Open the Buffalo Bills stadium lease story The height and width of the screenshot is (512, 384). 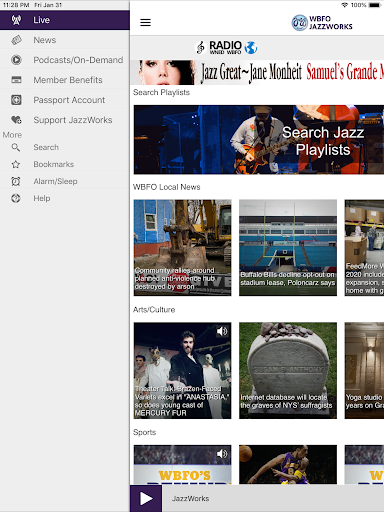coord(288,248)
